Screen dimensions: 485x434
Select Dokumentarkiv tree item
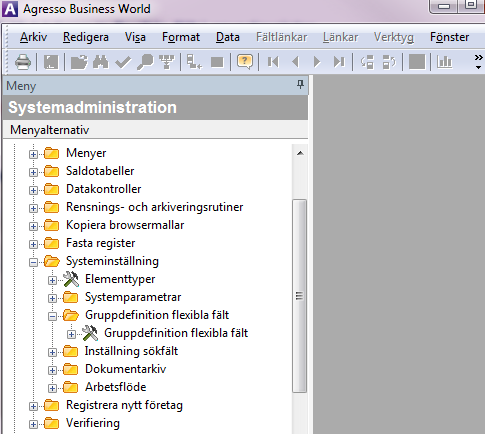[x=125, y=369]
